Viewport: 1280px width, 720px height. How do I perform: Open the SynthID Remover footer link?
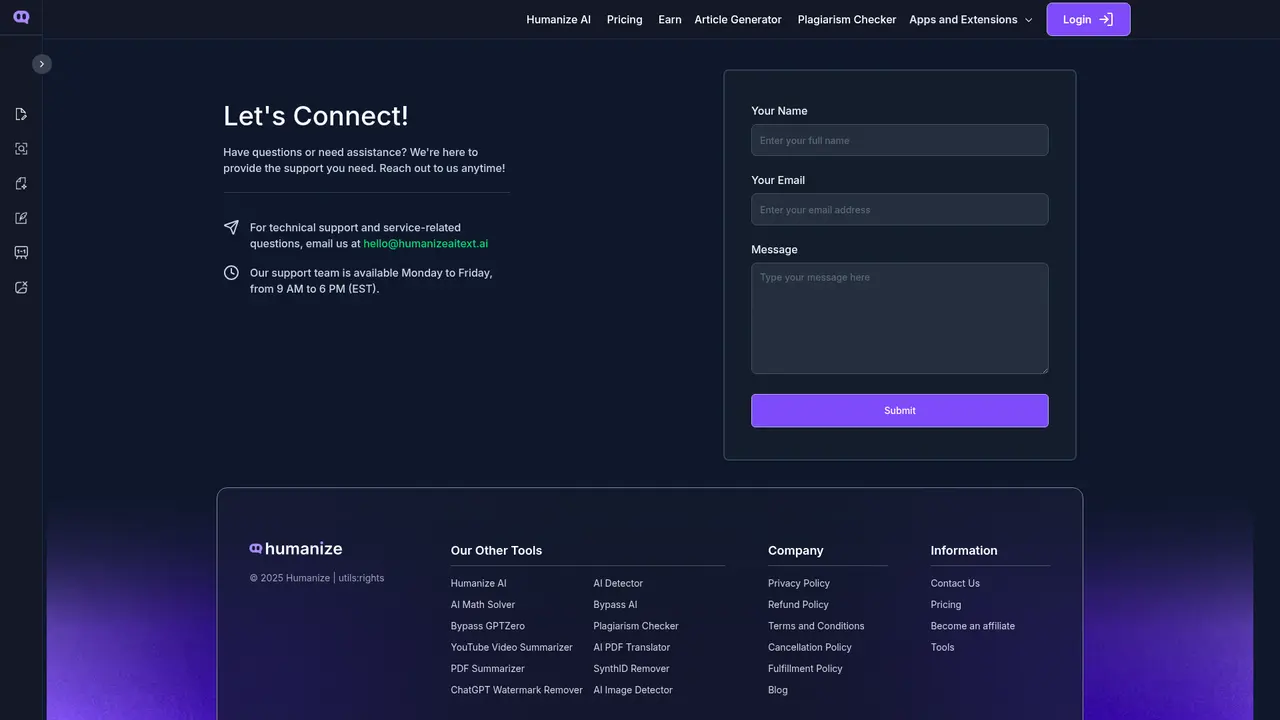click(x=631, y=669)
